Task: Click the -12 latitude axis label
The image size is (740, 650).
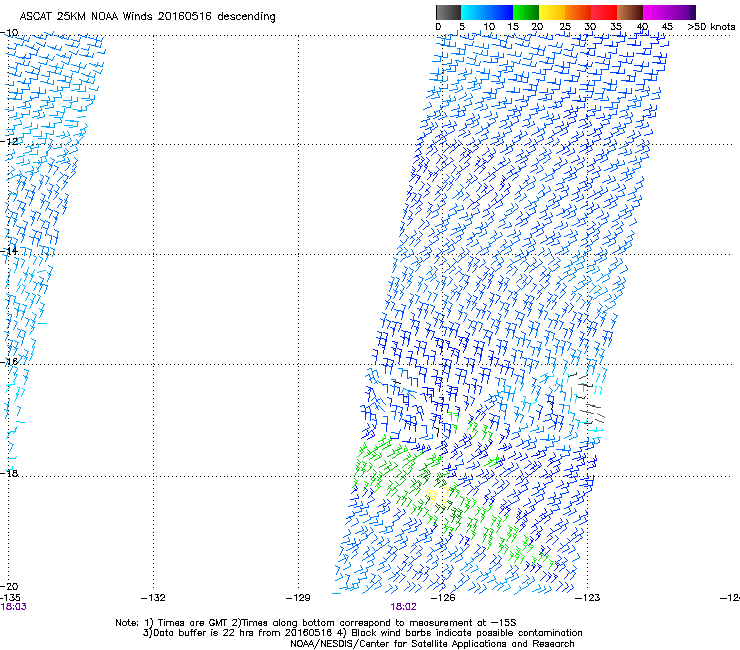Action: pyautogui.click(x=9, y=141)
